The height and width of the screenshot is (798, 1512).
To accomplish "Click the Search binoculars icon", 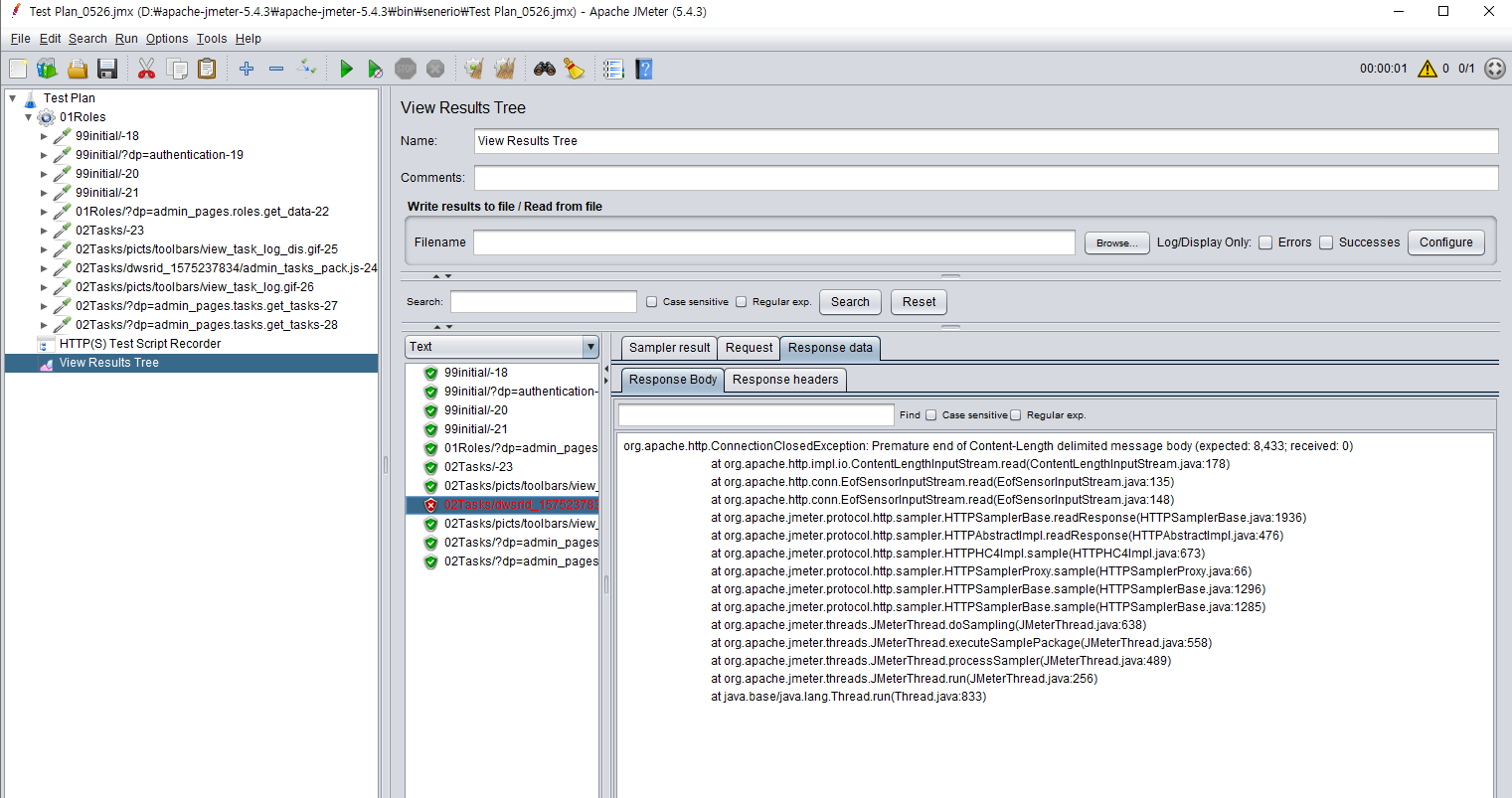I will pyautogui.click(x=544, y=69).
